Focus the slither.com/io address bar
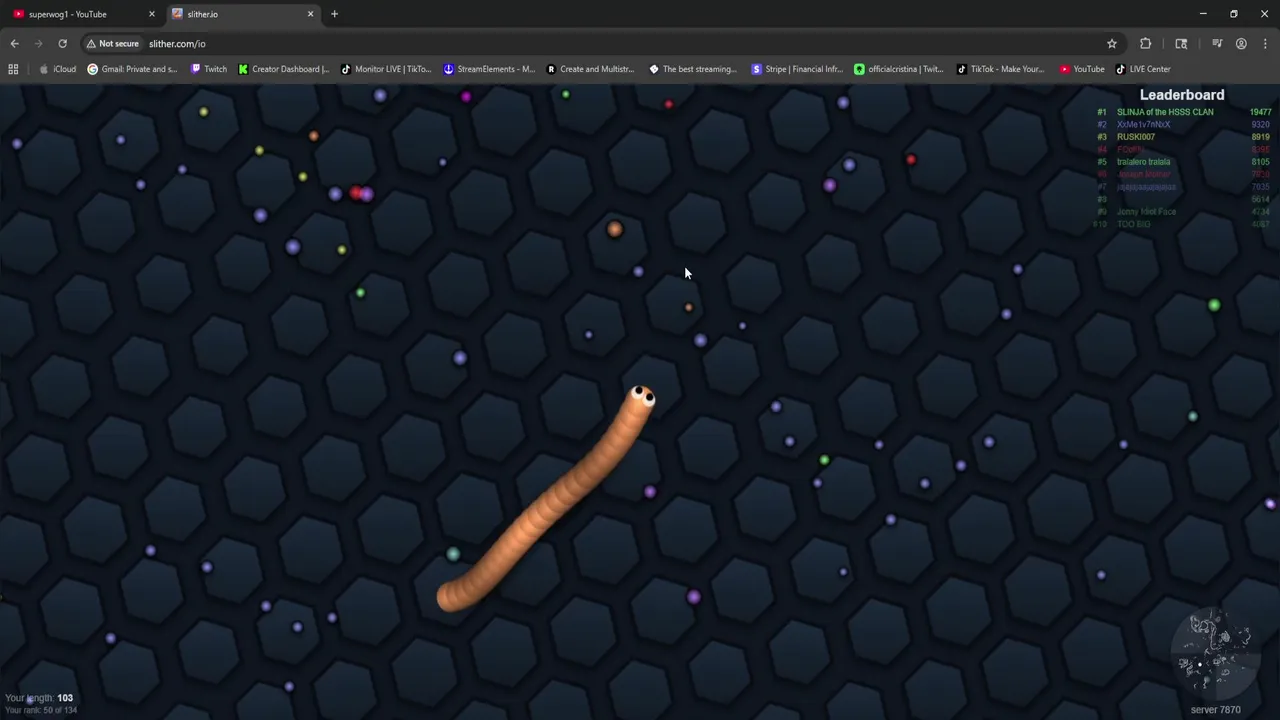 coord(600,44)
